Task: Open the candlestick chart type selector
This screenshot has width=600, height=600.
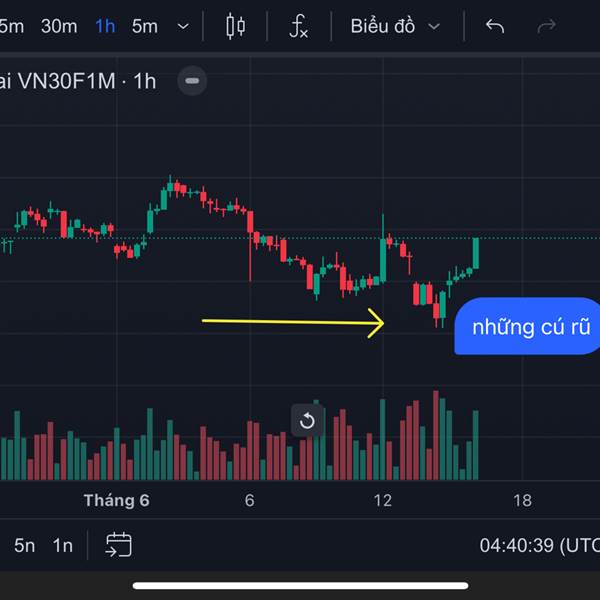Action: pos(235,26)
